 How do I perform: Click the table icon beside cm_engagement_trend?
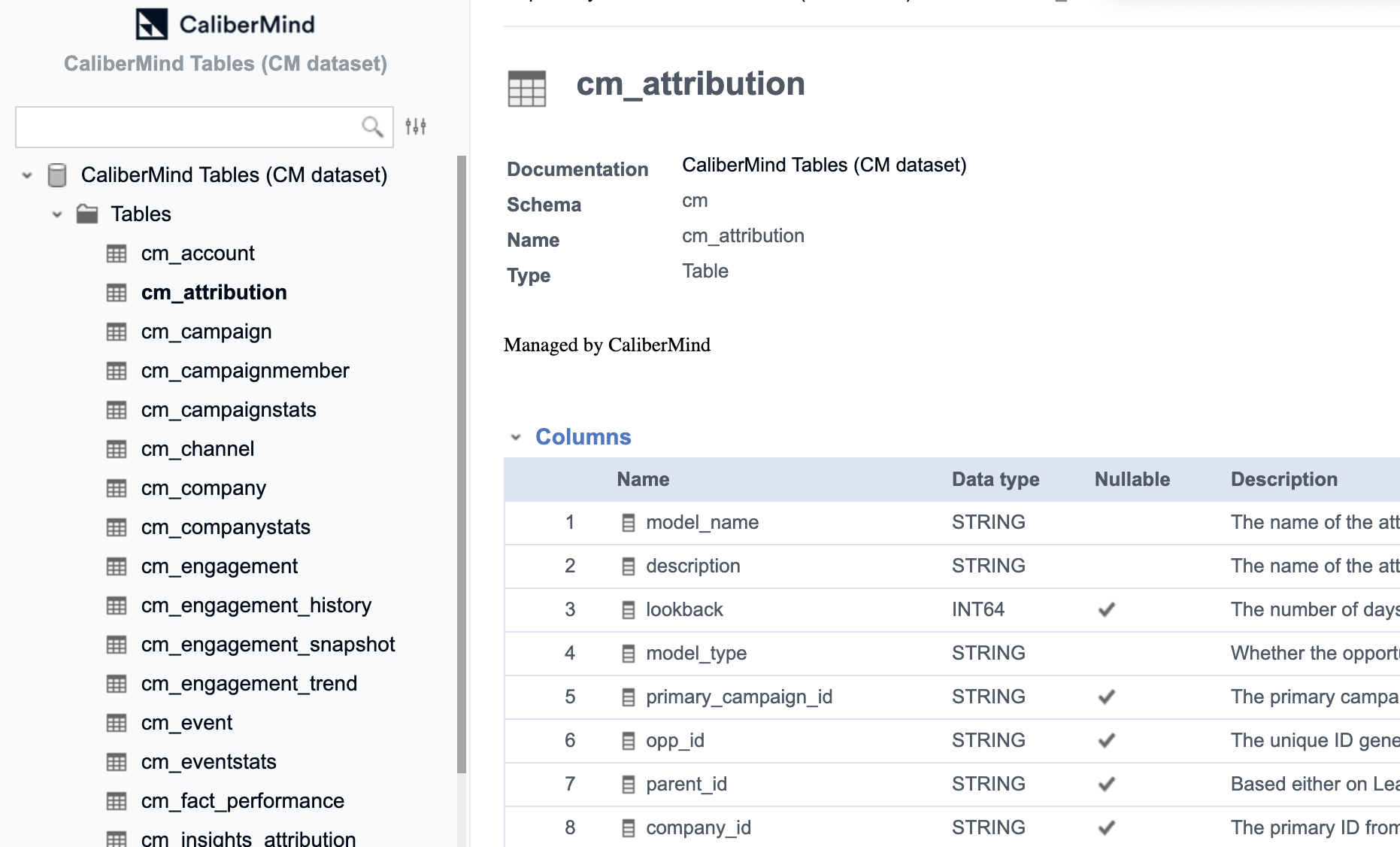coord(117,684)
